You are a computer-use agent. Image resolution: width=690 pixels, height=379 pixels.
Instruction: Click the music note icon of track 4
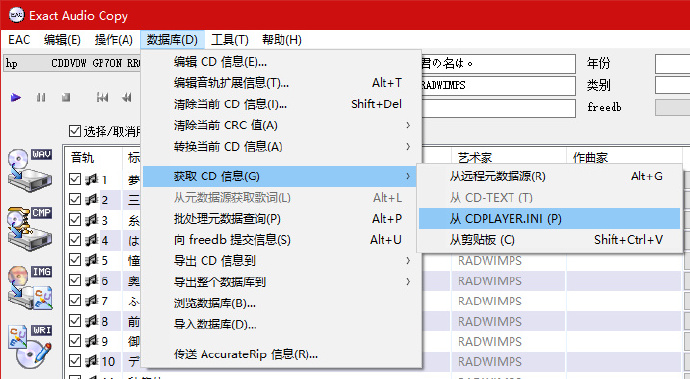pos(92,240)
